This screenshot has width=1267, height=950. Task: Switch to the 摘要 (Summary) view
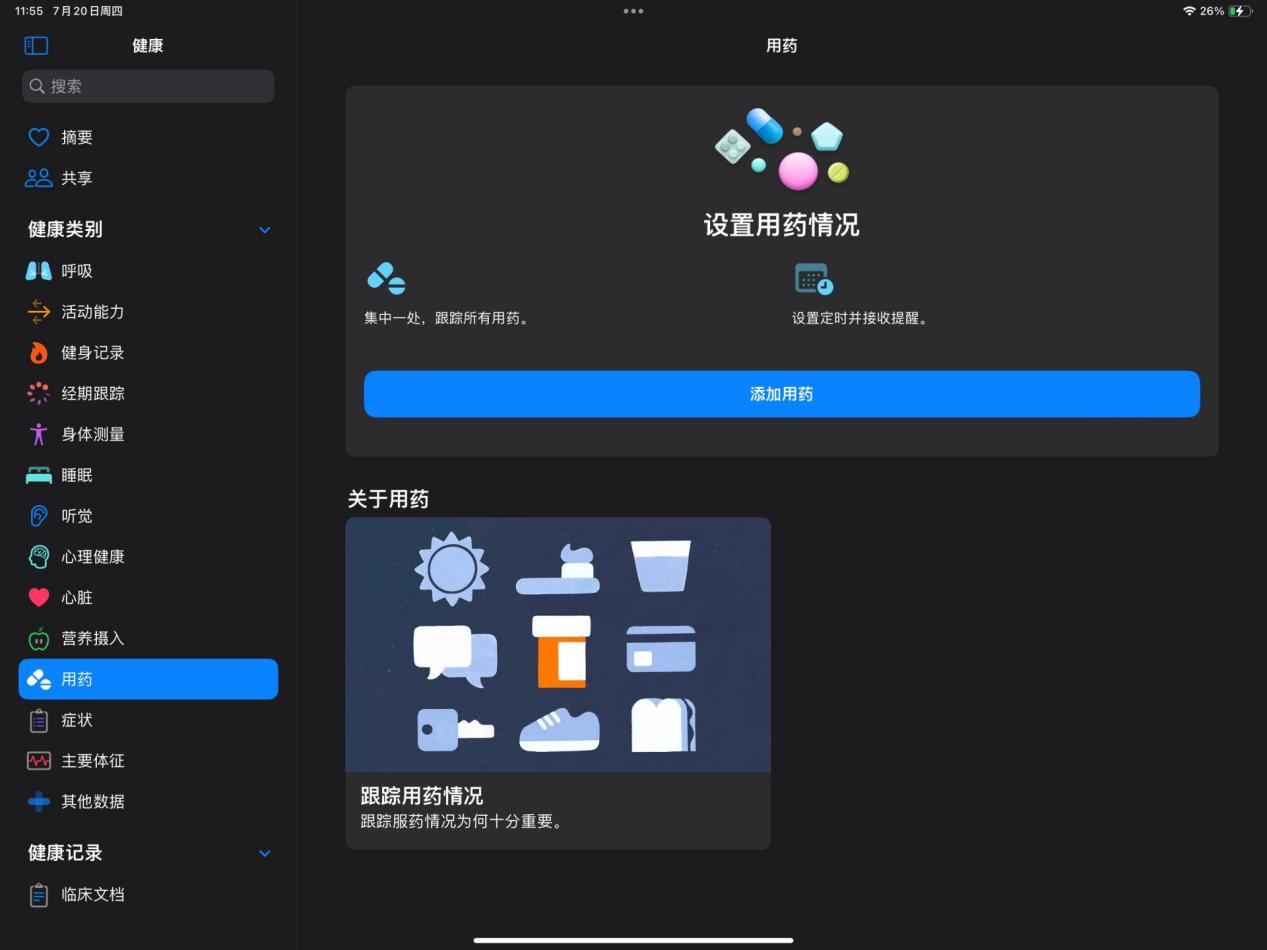tap(75, 137)
